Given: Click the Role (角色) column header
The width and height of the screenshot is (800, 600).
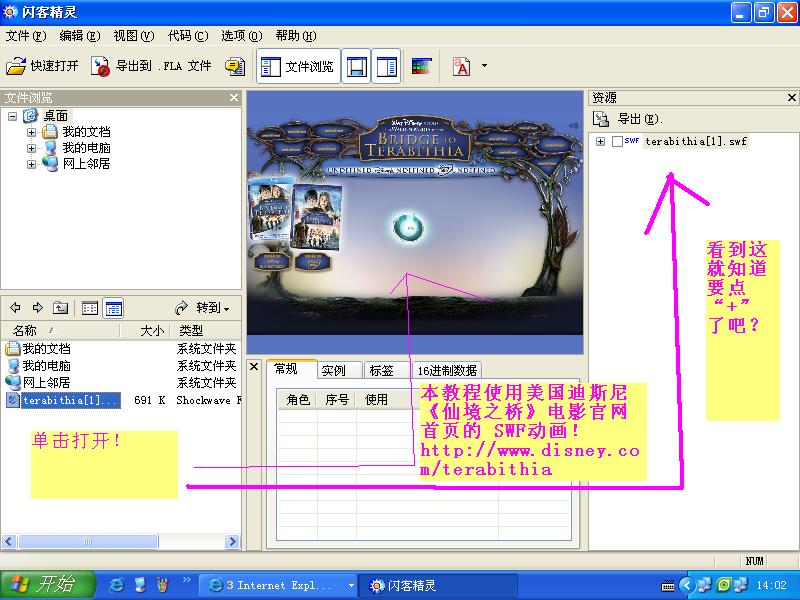Looking at the screenshot, I should 298,399.
